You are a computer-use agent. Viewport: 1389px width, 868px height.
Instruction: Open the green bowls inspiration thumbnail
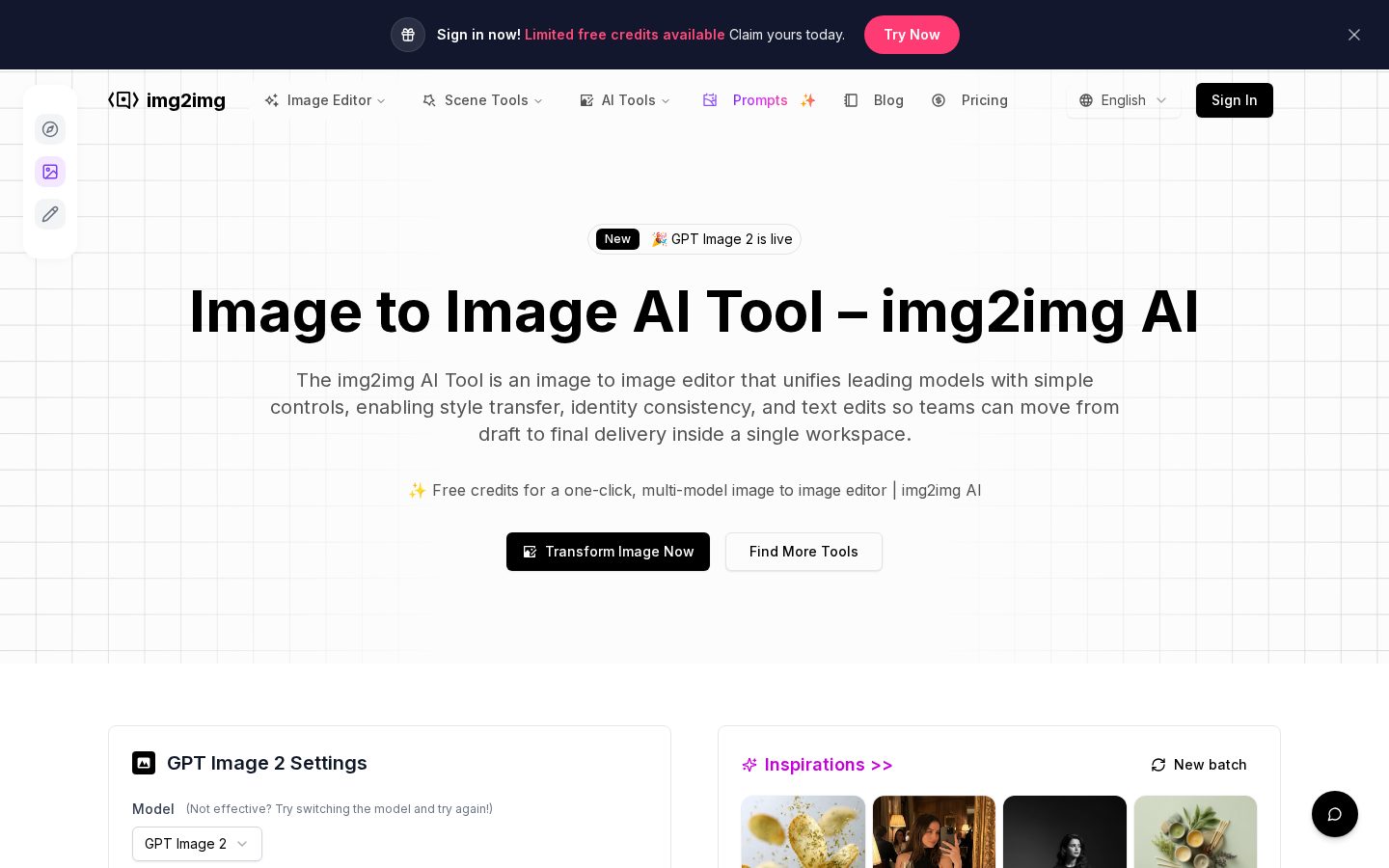coord(1196,831)
